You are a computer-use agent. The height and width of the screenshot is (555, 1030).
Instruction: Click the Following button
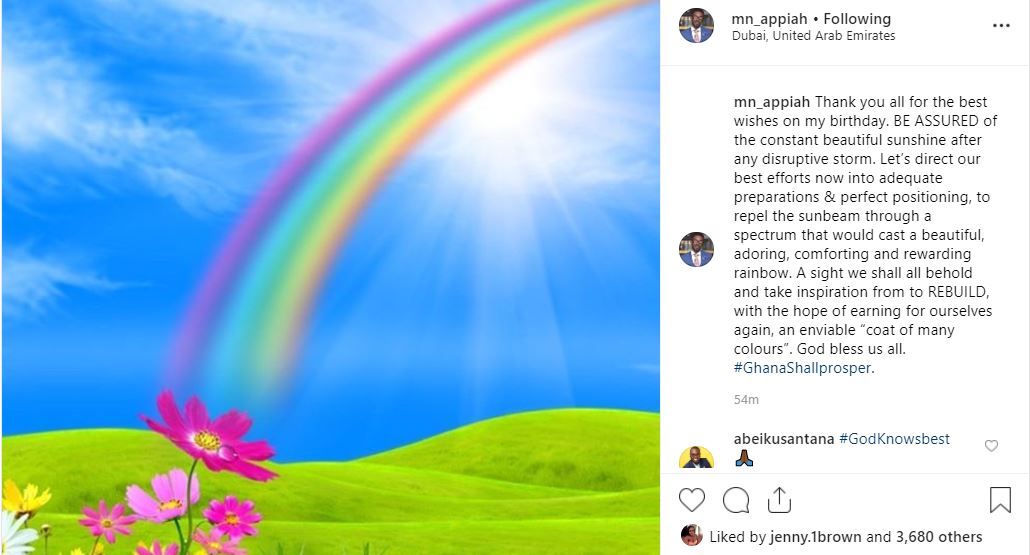pyautogui.click(x=857, y=19)
